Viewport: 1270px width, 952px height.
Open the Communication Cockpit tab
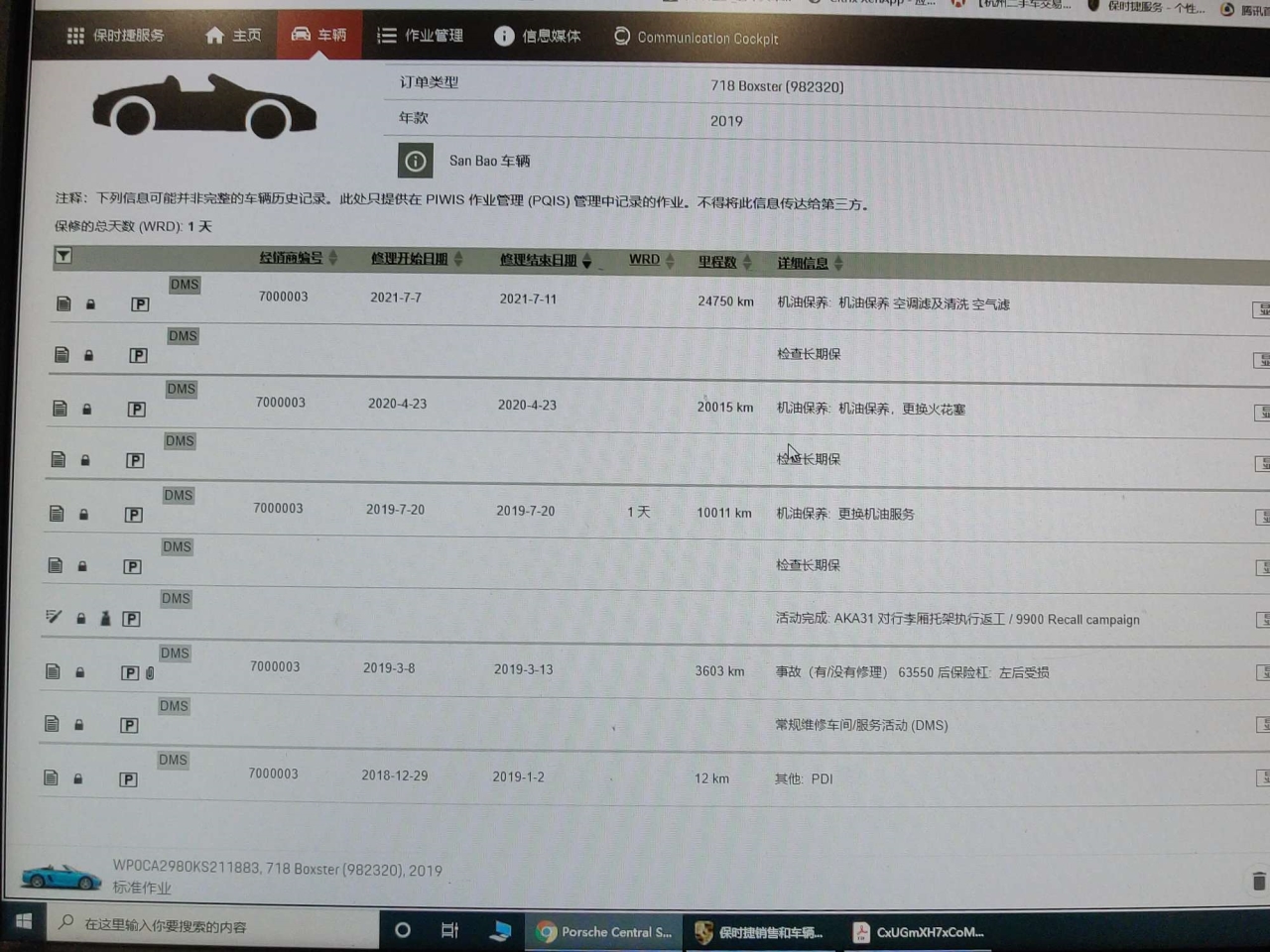[x=697, y=38]
